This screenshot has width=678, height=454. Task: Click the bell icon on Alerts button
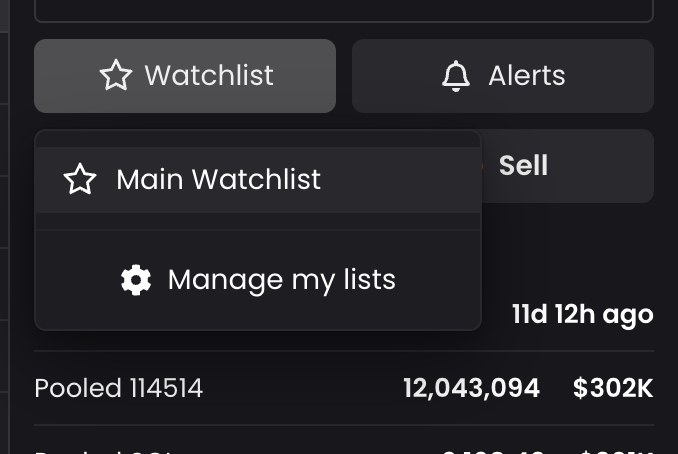[x=456, y=76]
